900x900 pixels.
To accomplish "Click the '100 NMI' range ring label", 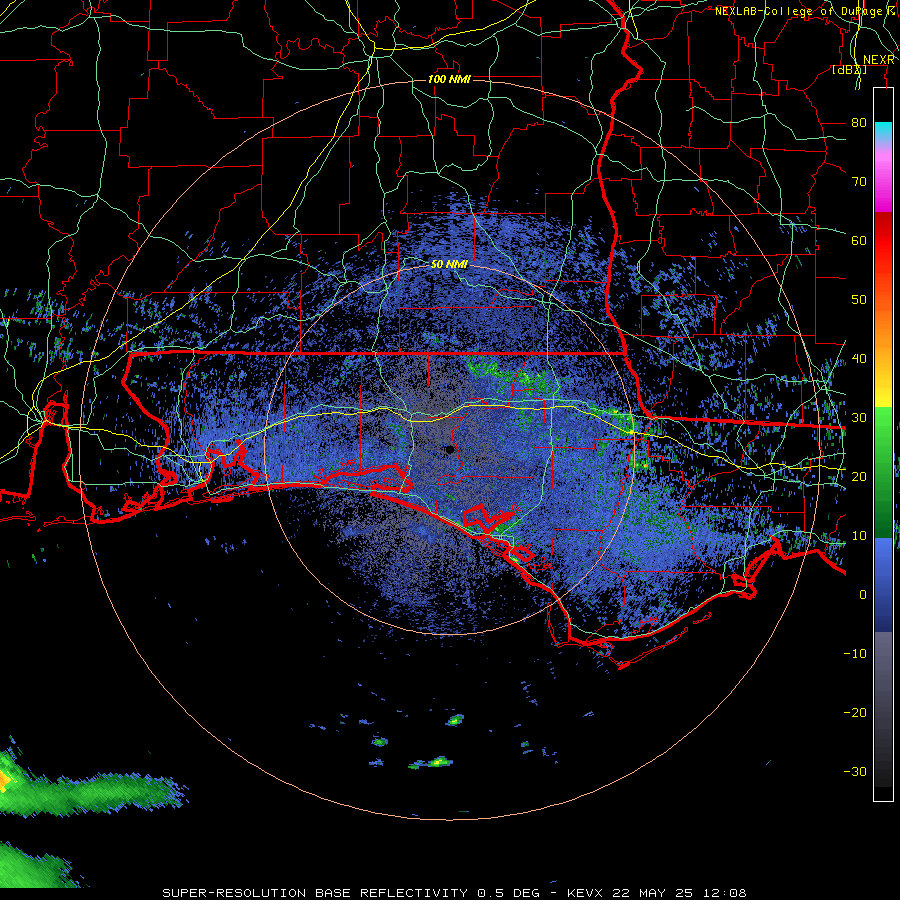I will click(449, 79).
